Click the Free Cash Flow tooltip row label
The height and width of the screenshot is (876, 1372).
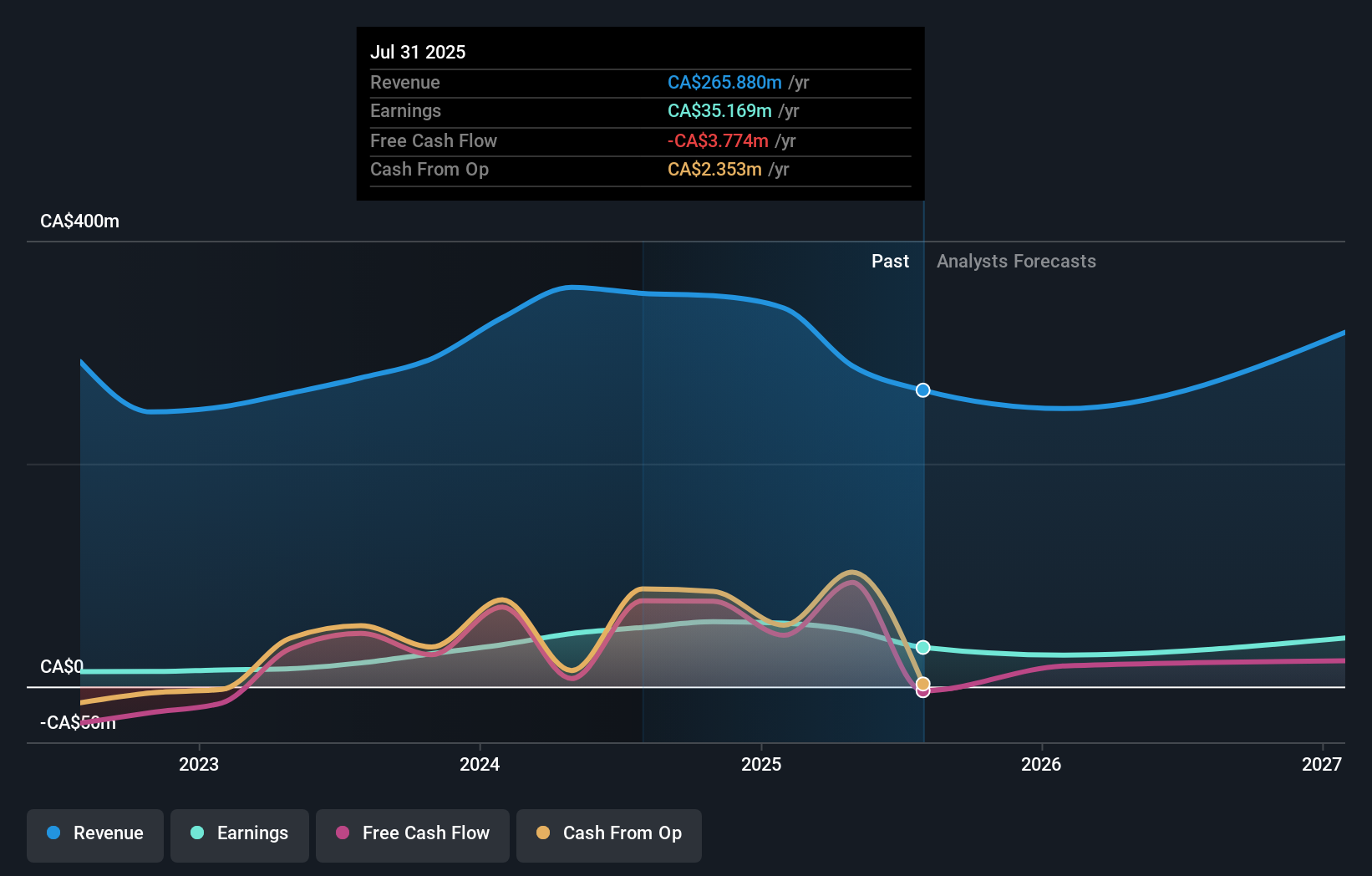434,141
